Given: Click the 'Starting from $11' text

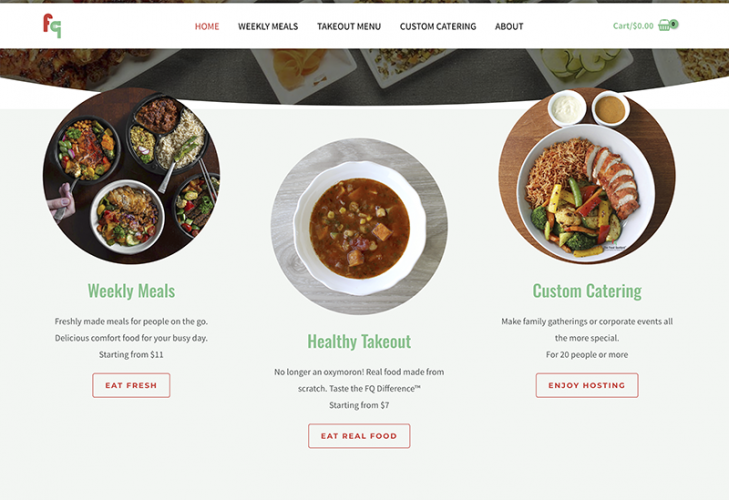Looking at the screenshot, I should [x=131, y=354].
